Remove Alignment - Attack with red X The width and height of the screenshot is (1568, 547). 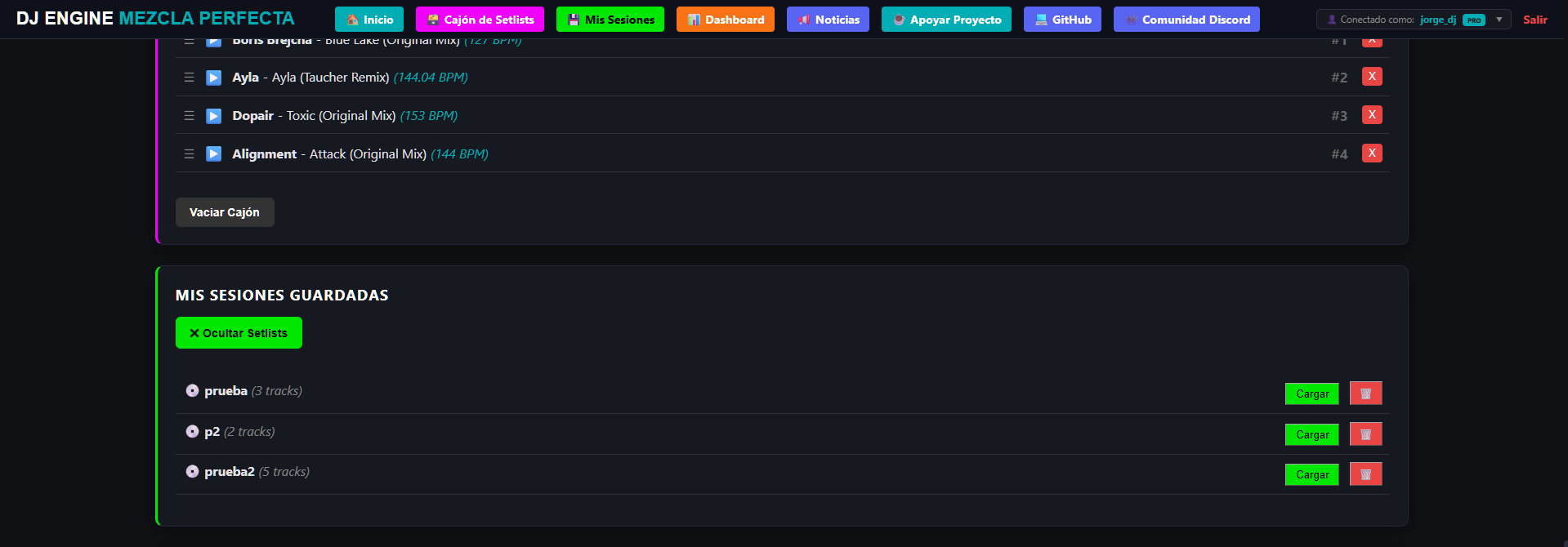pos(1372,153)
